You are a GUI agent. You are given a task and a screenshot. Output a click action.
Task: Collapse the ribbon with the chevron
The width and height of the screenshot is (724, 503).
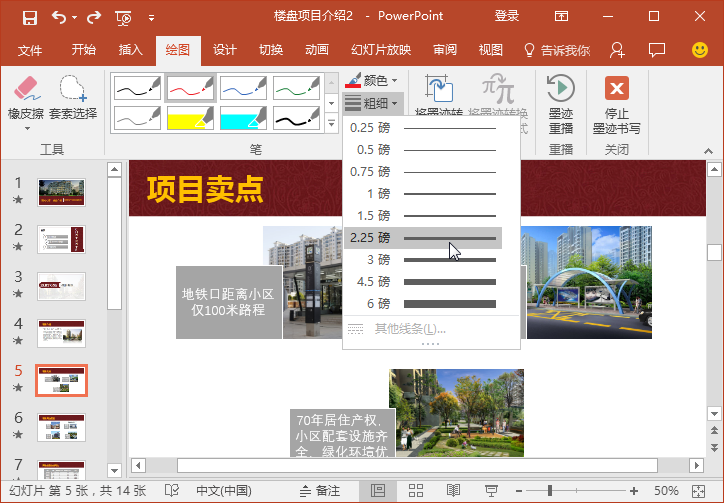[x=708, y=151]
